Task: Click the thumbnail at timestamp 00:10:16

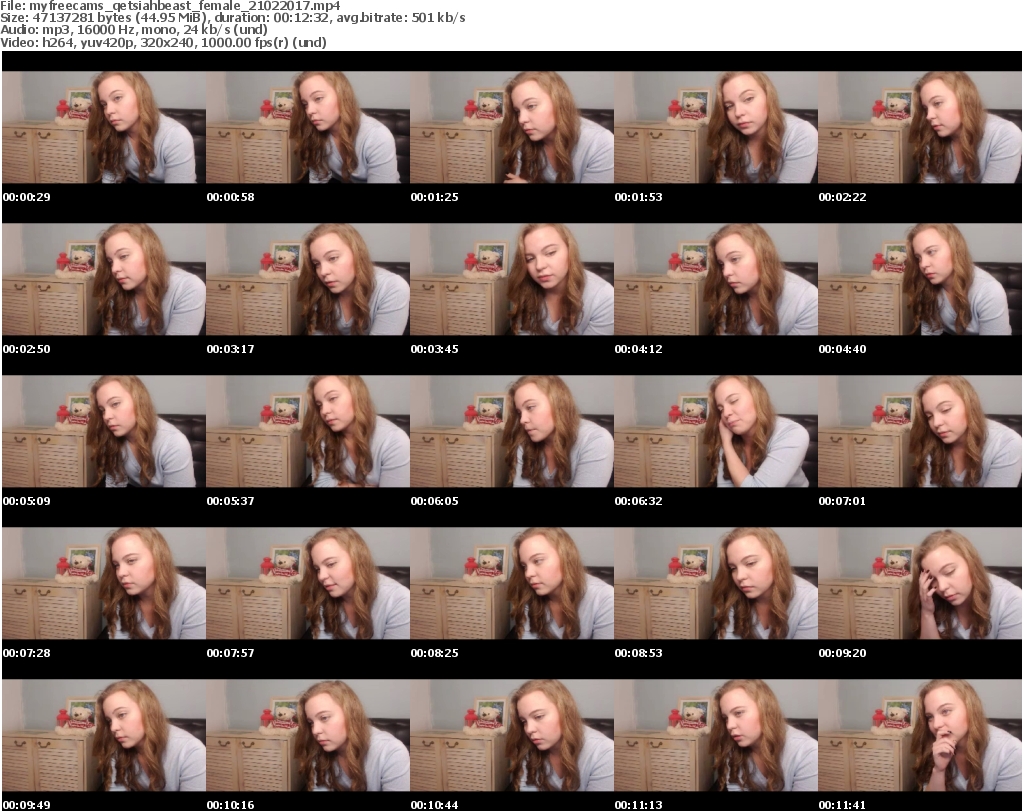Action: [x=308, y=735]
